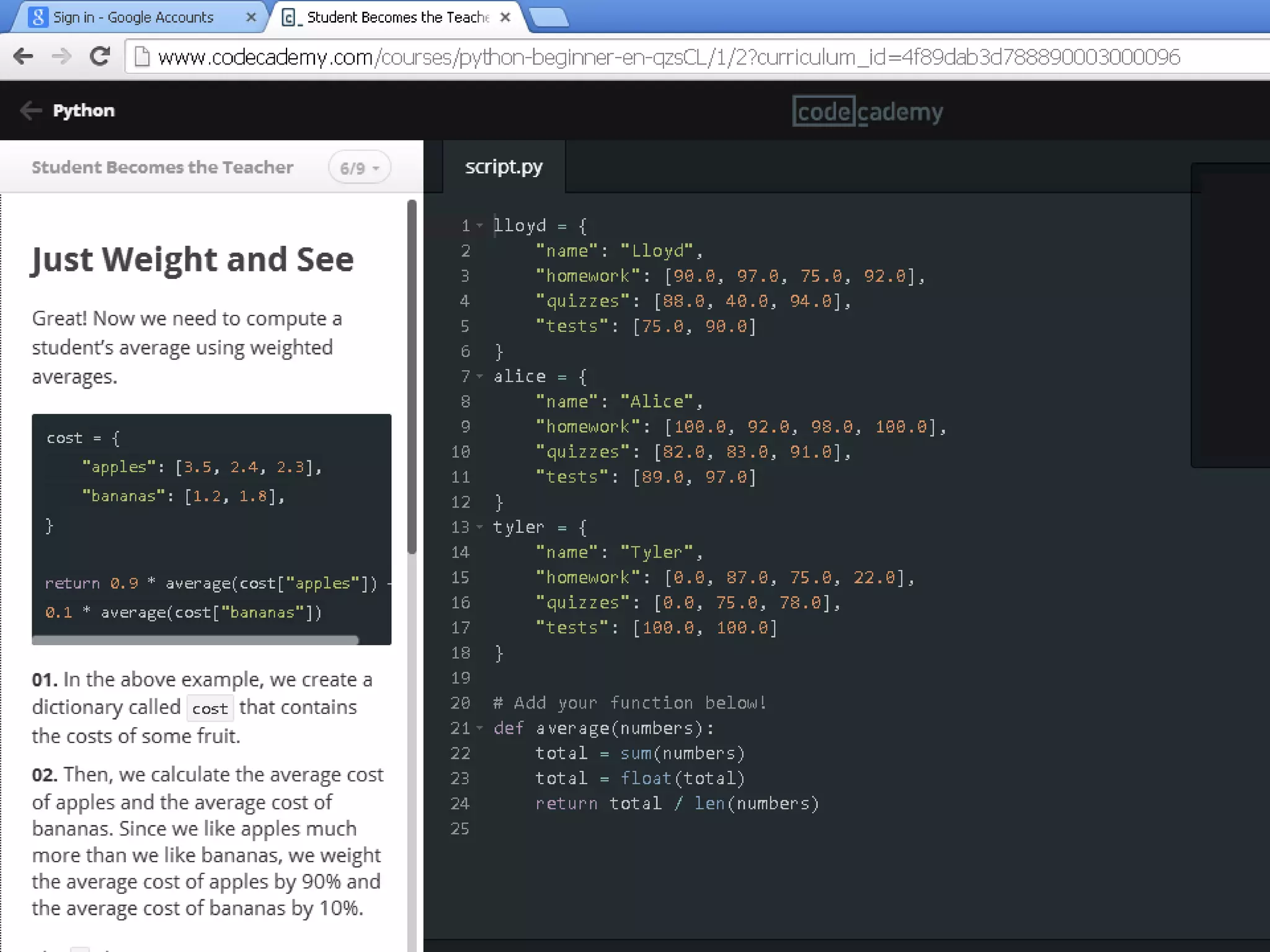Go to the Python course link
The height and width of the screenshot is (952, 1270).
pos(84,110)
